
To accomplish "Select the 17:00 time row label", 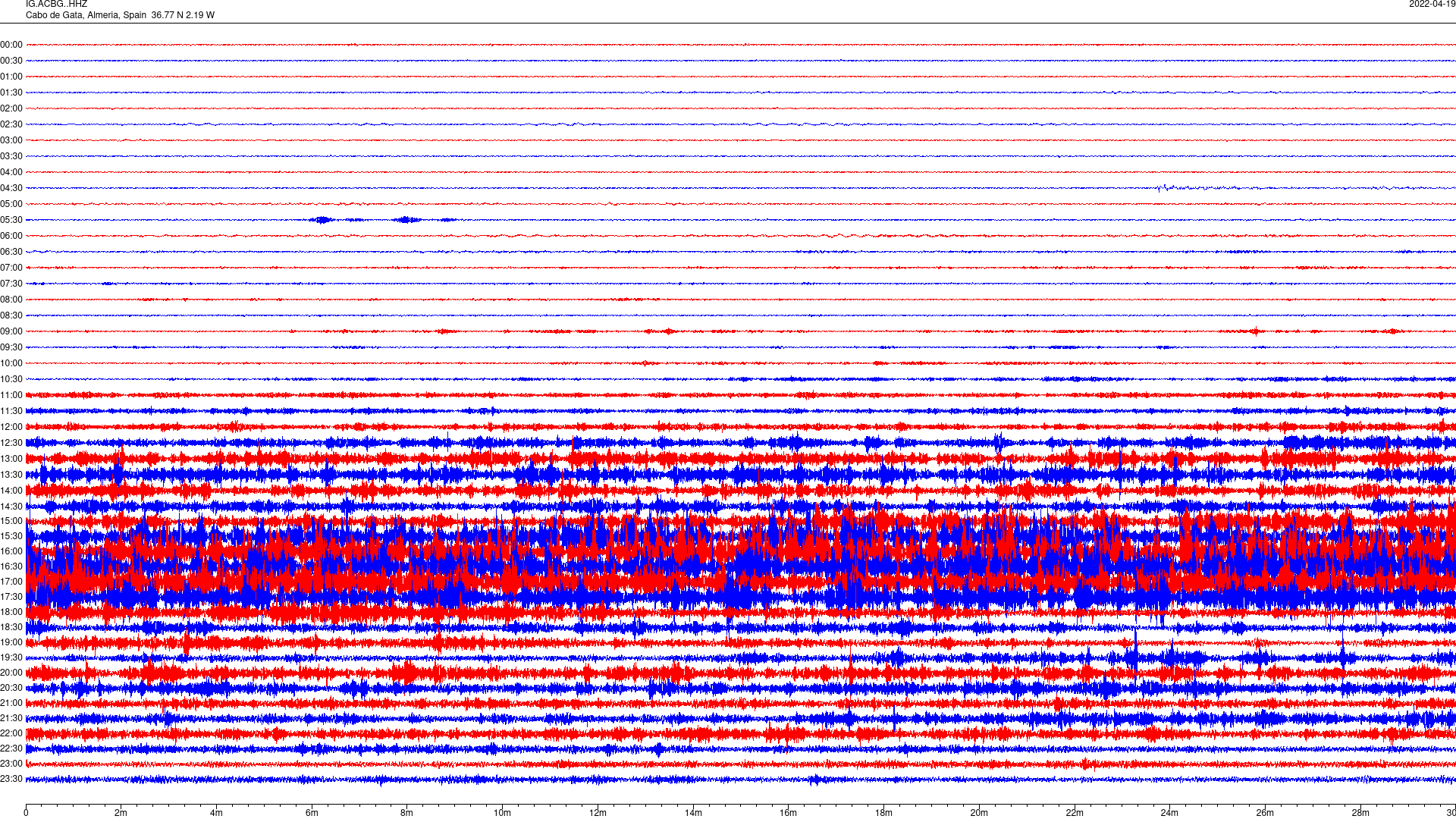I will (x=11, y=582).
